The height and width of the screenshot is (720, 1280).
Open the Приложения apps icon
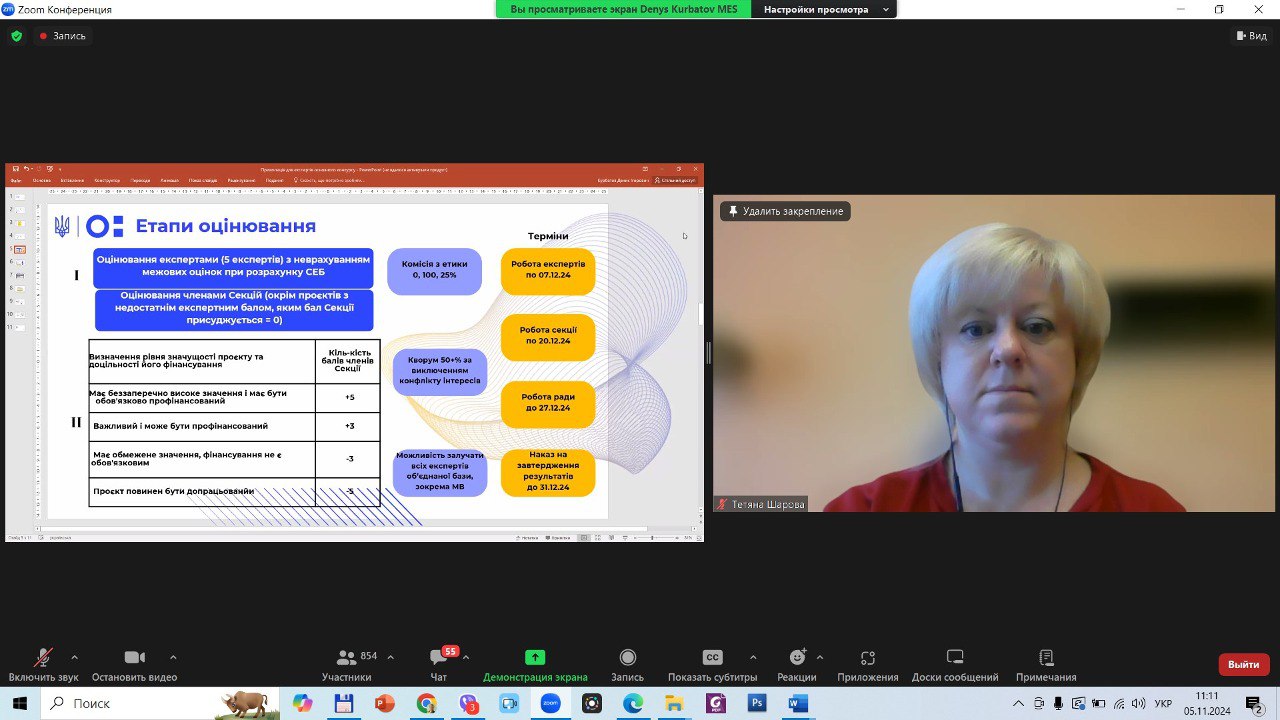tap(868, 658)
